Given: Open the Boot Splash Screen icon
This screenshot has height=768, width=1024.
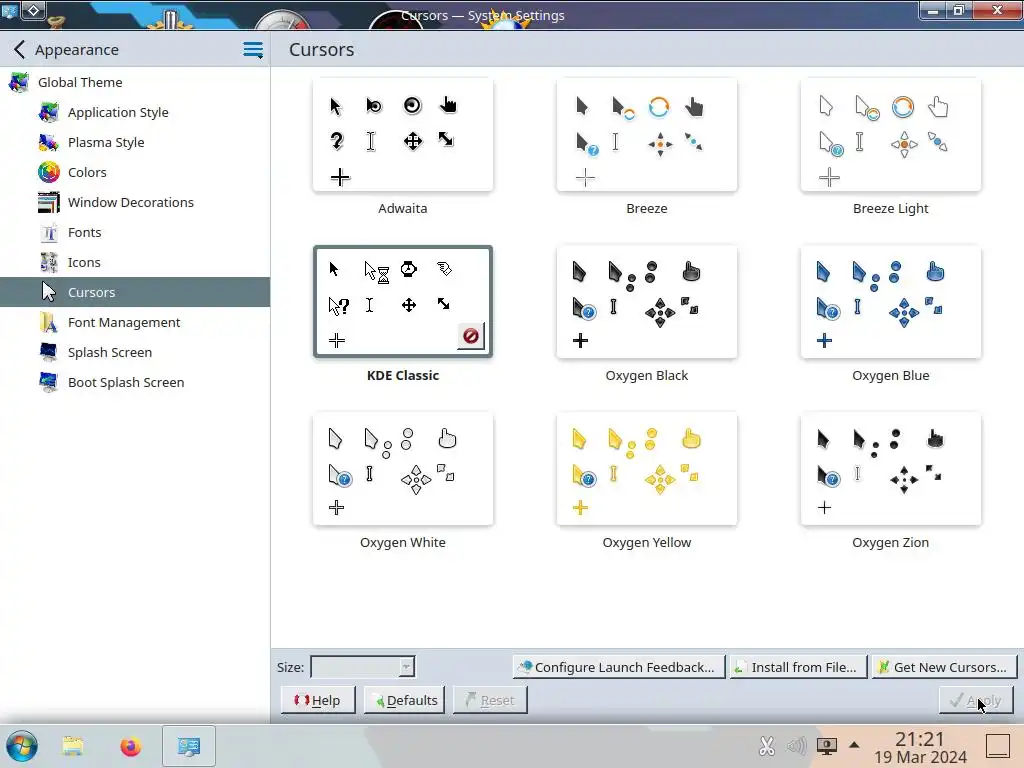Looking at the screenshot, I should pyautogui.click(x=49, y=383).
